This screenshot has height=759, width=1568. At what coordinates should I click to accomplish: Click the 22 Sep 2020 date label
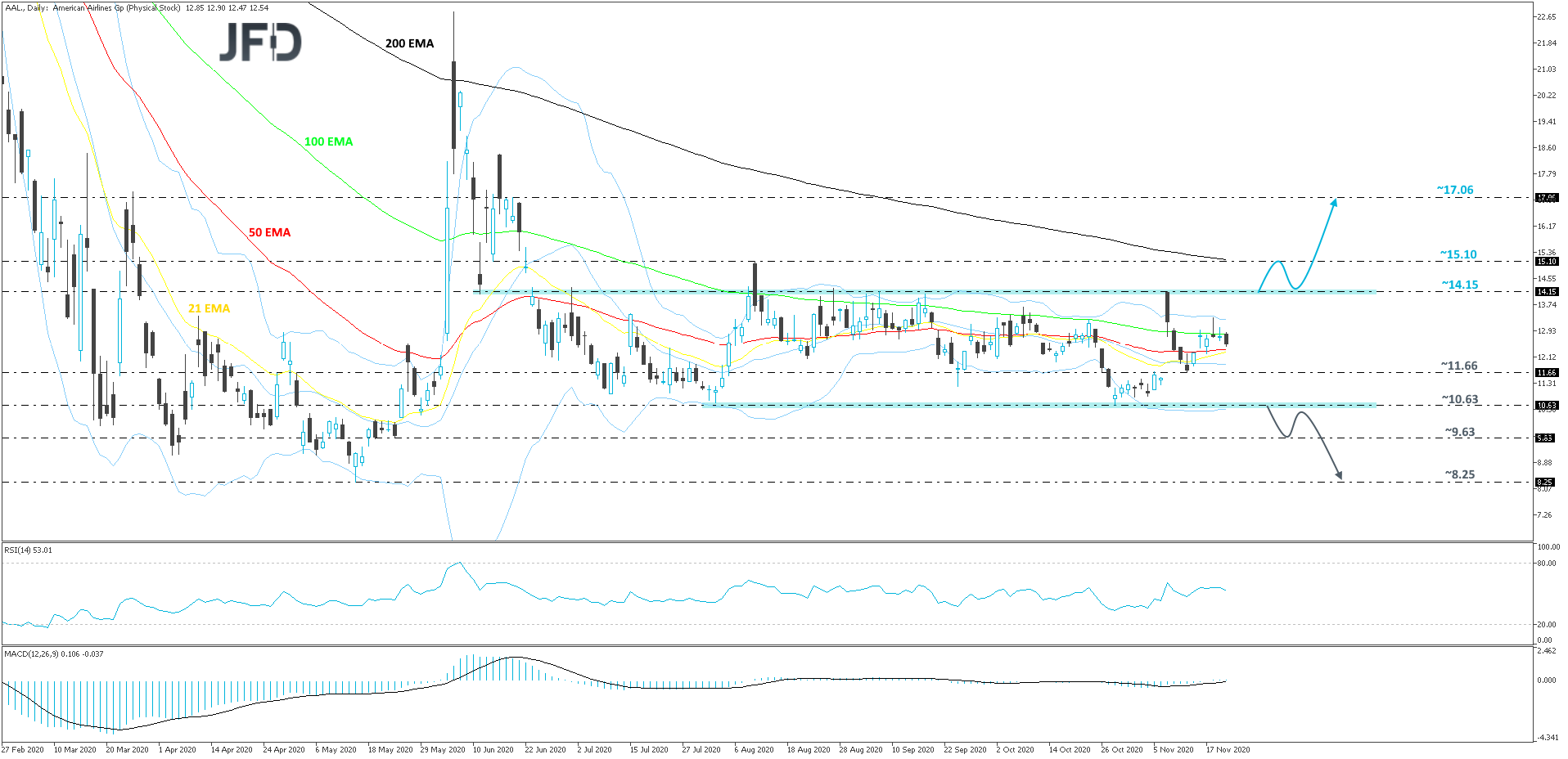(966, 749)
